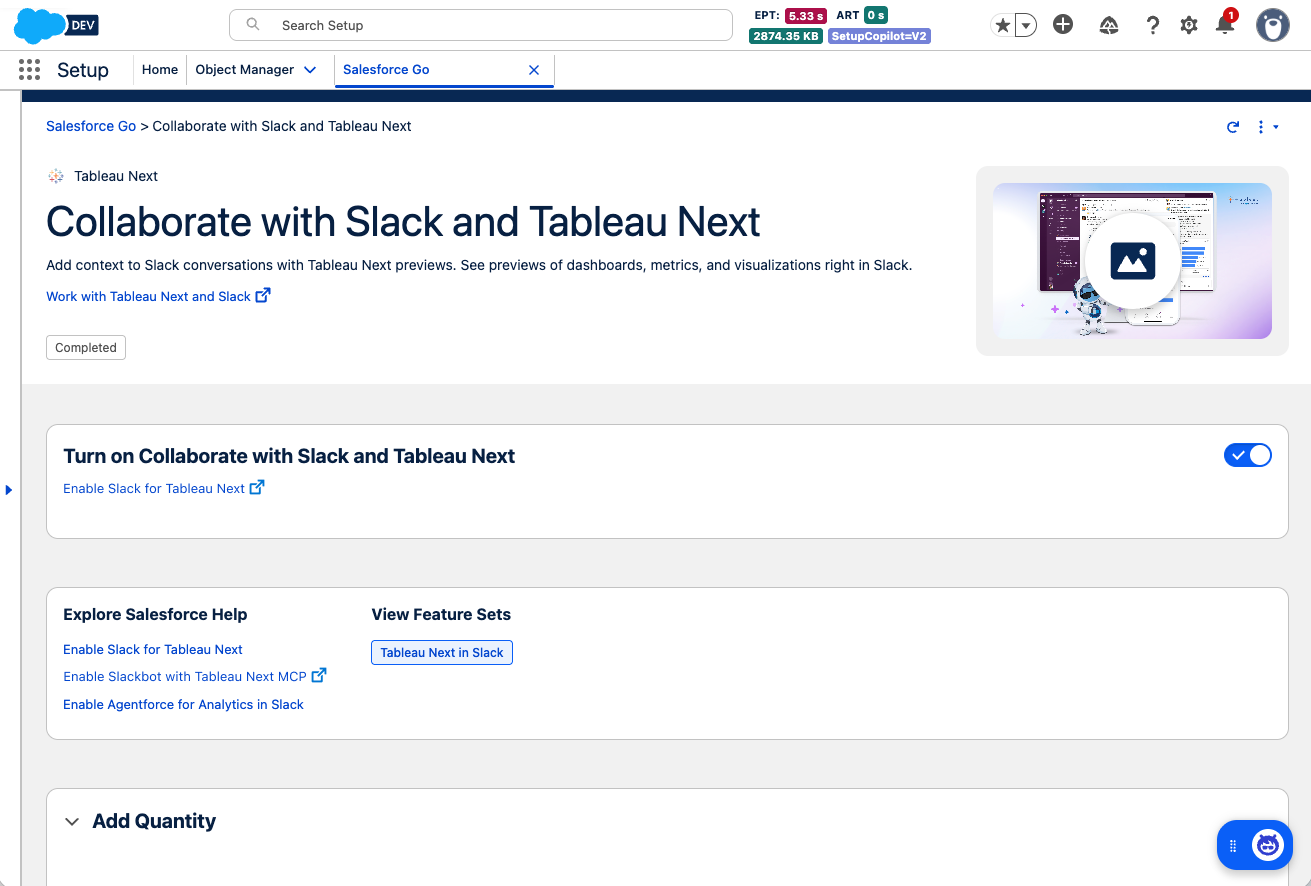The image size is (1311, 886).
Task: Close the Salesforce Go tab
Action: coord(534,70)
